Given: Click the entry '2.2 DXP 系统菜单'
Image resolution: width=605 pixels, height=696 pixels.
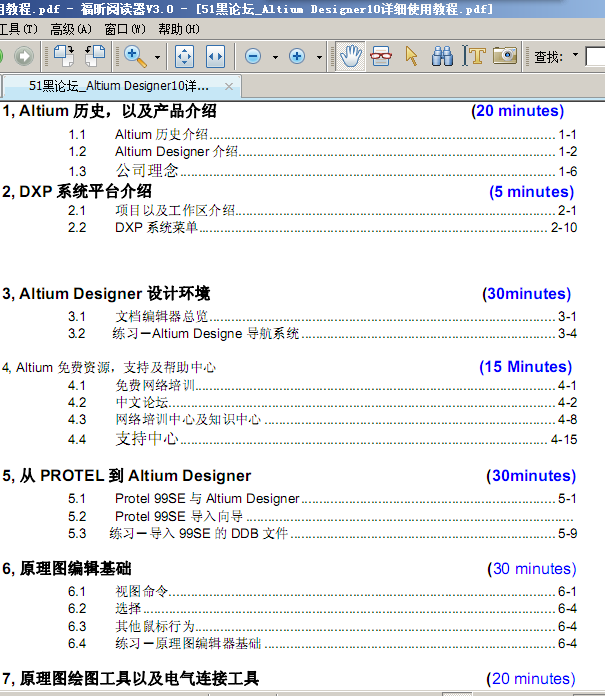Looking at the screenshot, I should pos(323,227).
